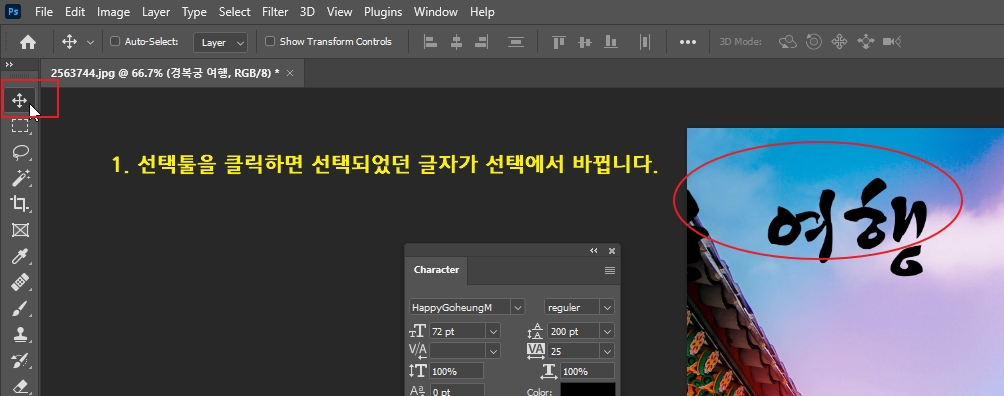1004x396 pixels.
Task: Open the three-dots more align options
Action: click(688, 42)
